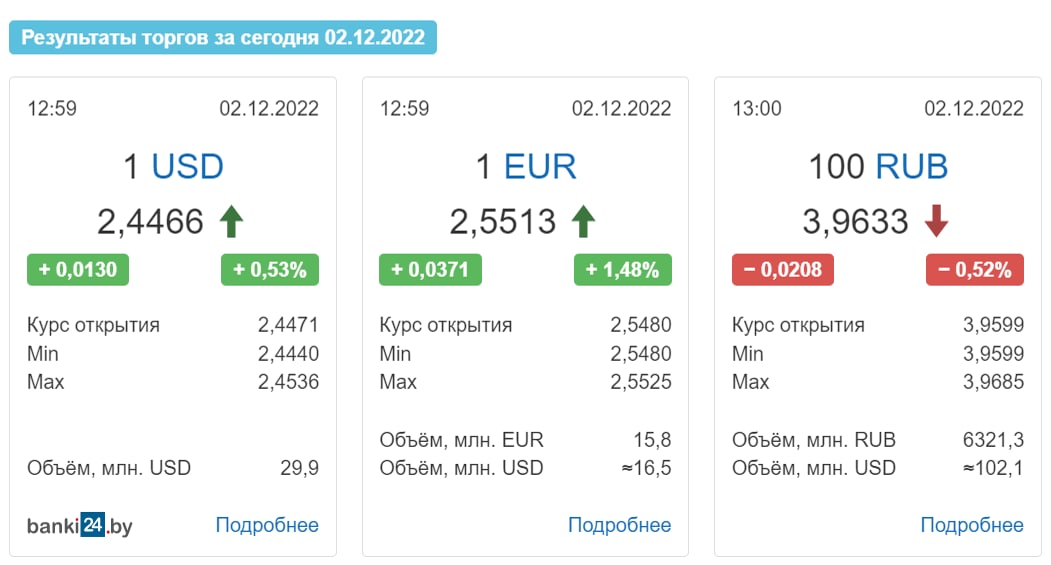Click the −0,0208 red RUB badge

pyautogui.click(x=783, y=269)
